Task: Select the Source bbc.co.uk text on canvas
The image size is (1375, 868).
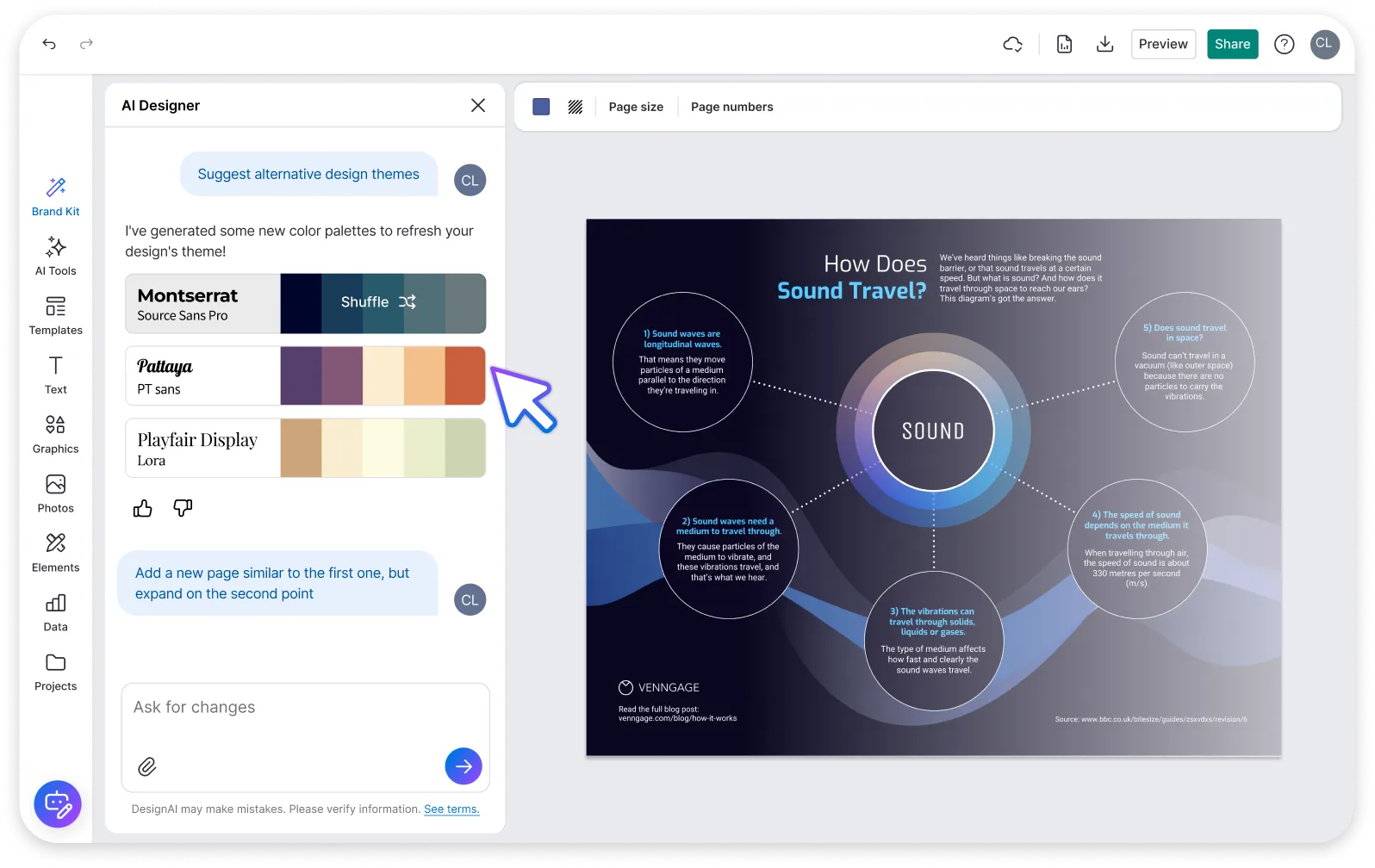Action: point(1151,719)
